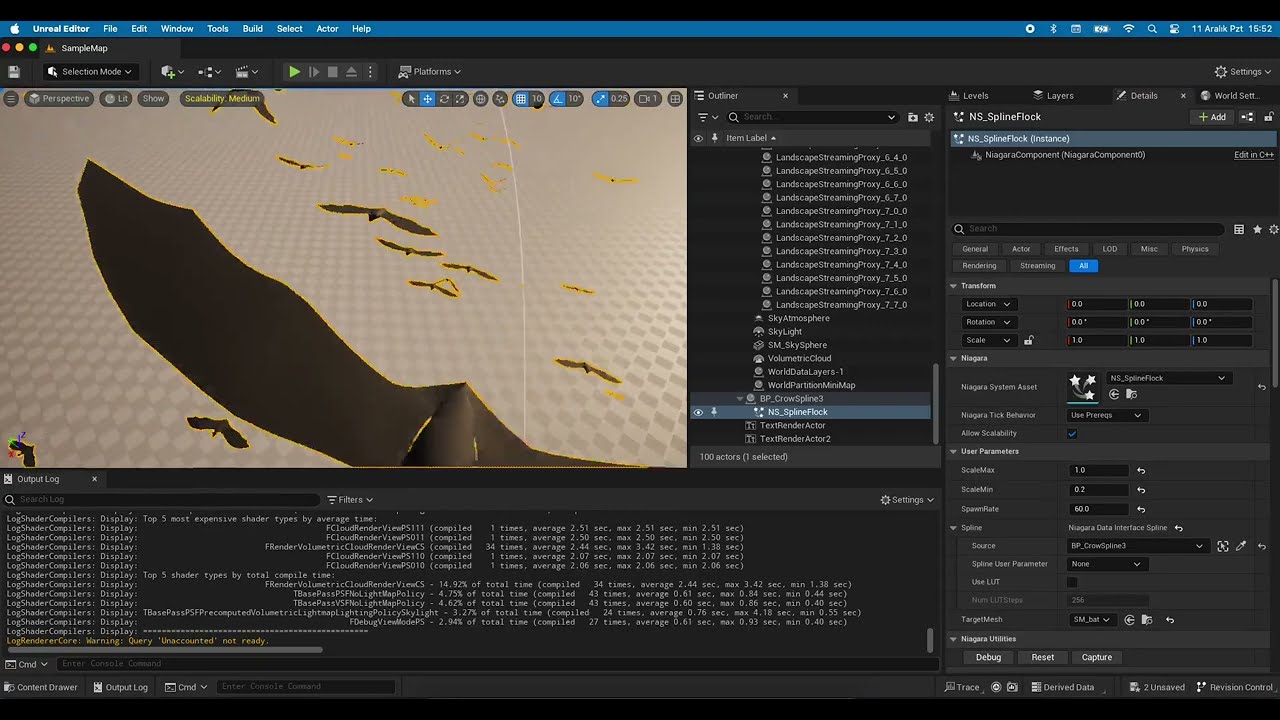Toggle world/local coordinate globe icon
The width and height of the screenshot is (1280, 720).
coord(481,98)
